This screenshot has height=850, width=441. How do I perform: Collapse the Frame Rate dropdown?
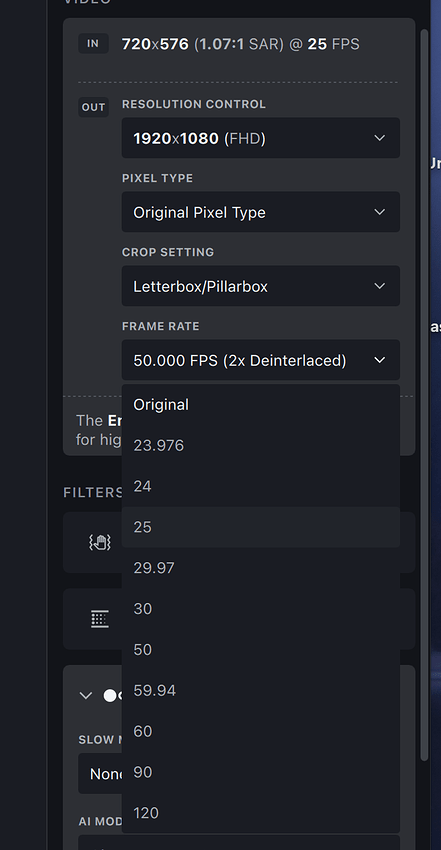click(x=261, y=360)
